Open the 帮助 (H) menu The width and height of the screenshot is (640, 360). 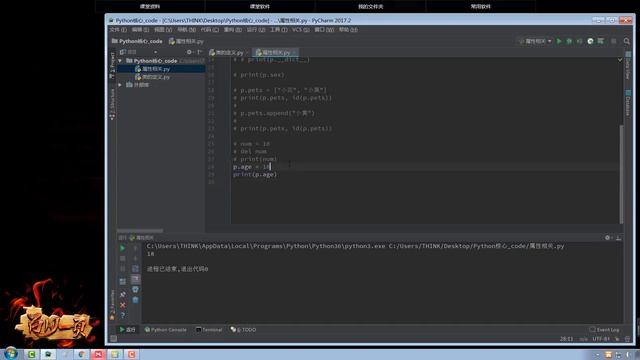pyautogui.click(x=348, y=30)
